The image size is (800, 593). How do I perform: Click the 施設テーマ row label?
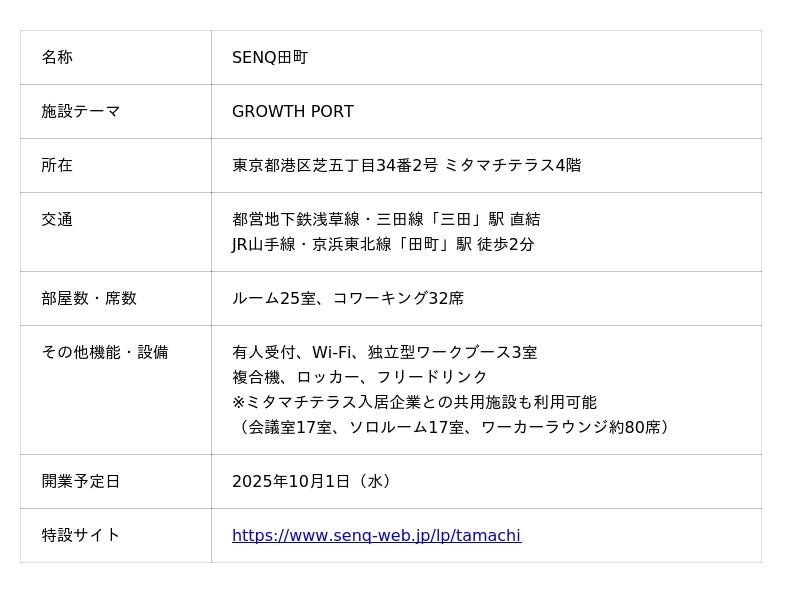pos(81,111)
